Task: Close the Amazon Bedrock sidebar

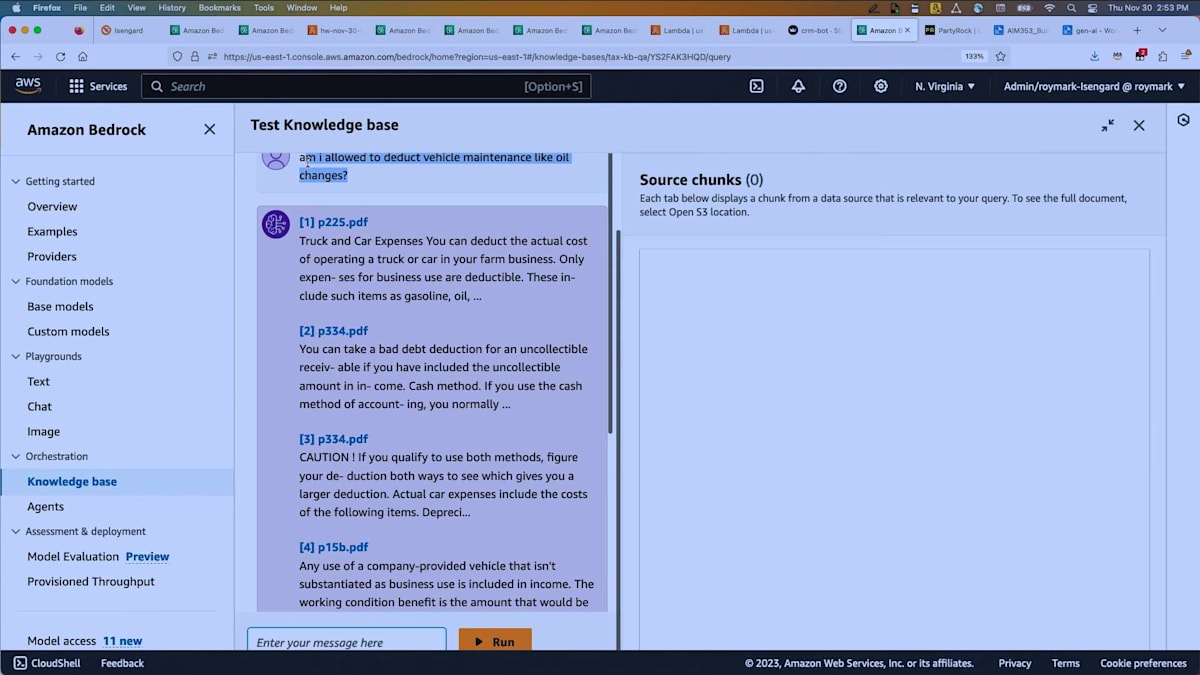Action: (x=209, y=129)
